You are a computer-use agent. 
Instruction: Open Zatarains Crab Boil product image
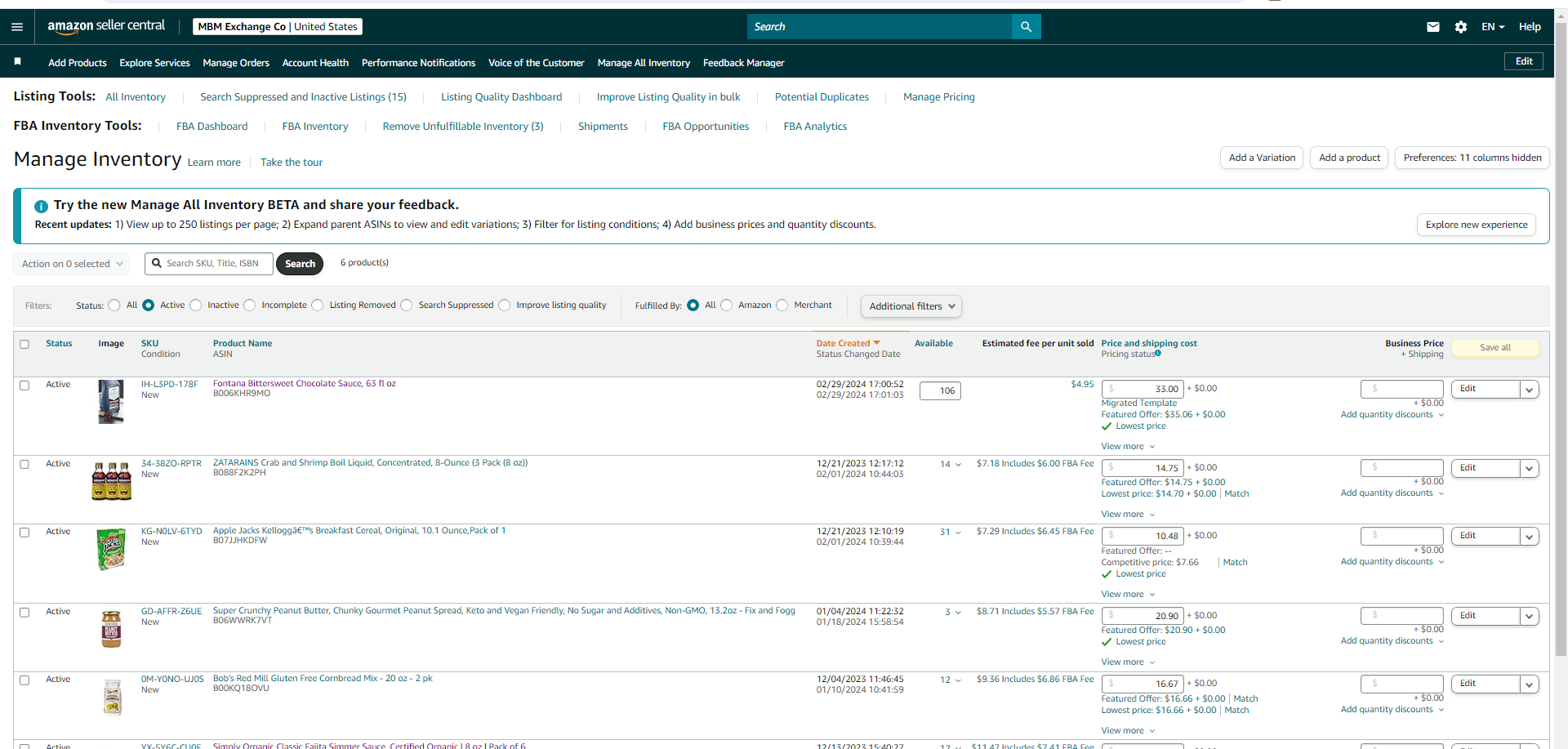pyautogui.click(x=111, y=480)
